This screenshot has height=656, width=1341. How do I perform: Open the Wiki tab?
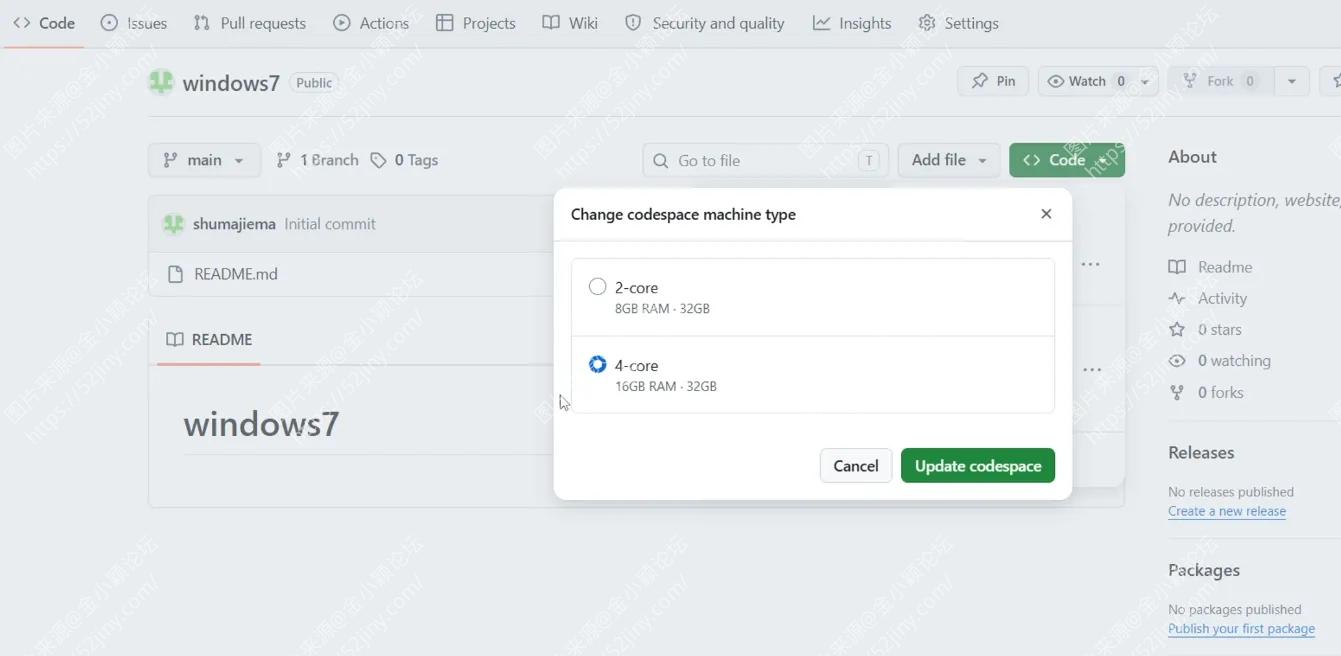point(570,23)
